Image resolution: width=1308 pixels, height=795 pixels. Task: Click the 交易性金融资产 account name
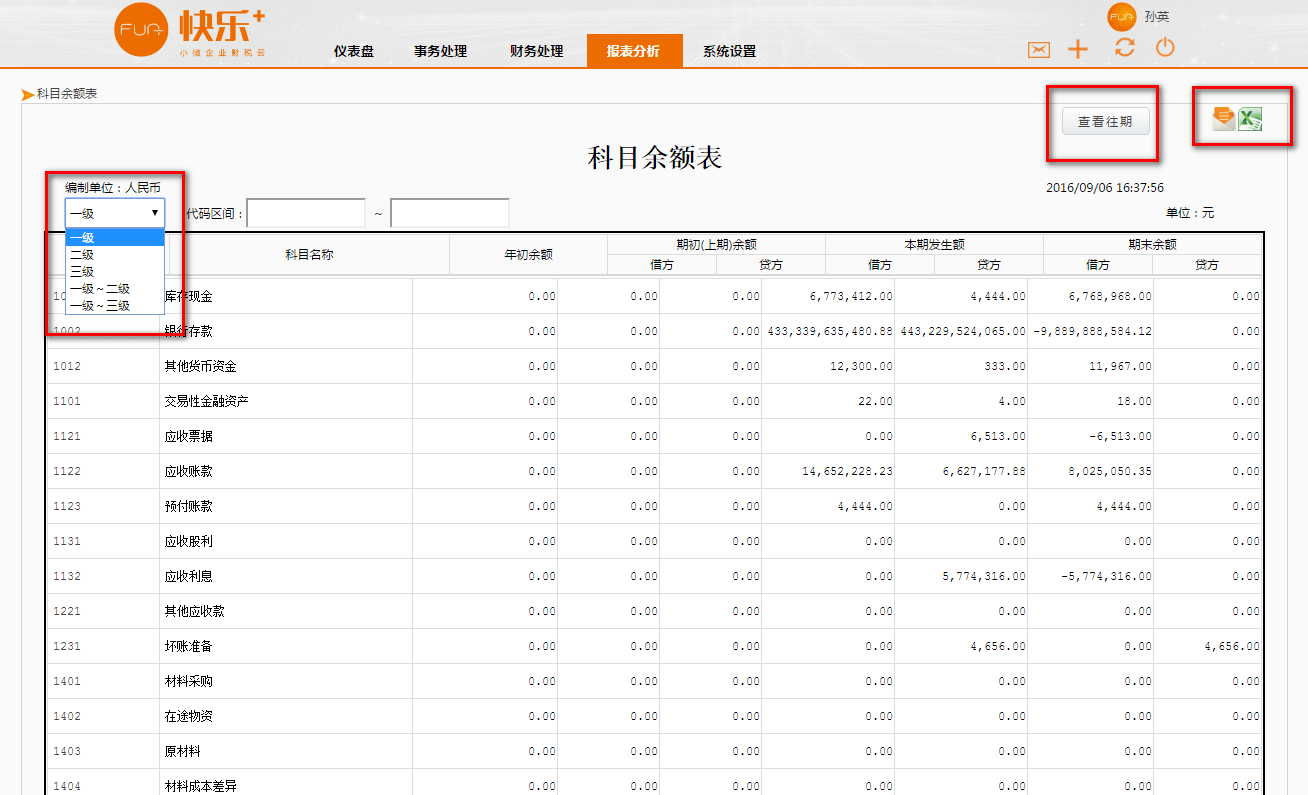click(x=207, y=401)
